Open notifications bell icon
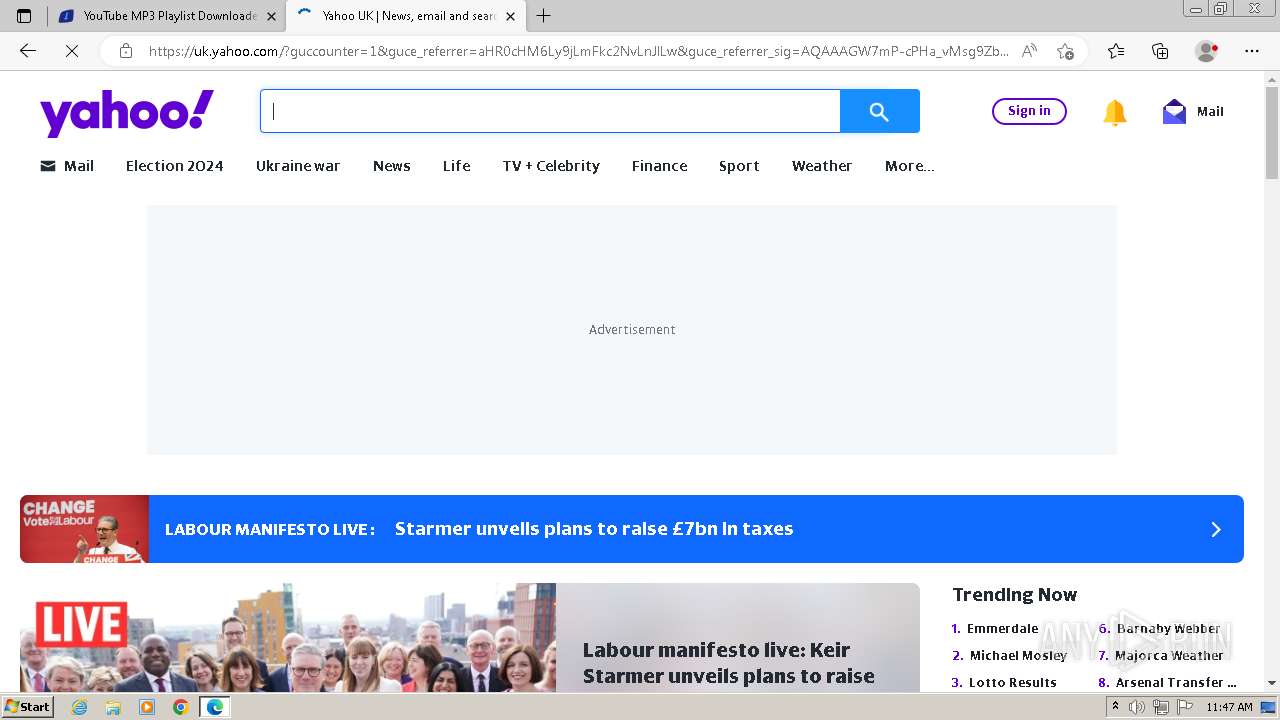1280x720 pixels. tap(1114, 112)
